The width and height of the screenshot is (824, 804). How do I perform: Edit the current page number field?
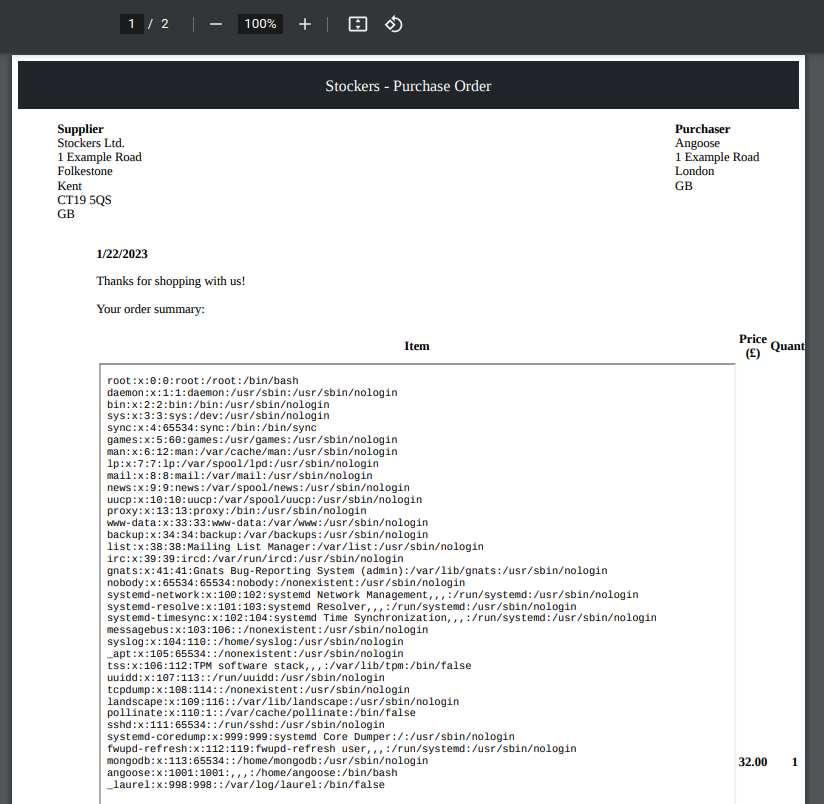click(131, 24)
